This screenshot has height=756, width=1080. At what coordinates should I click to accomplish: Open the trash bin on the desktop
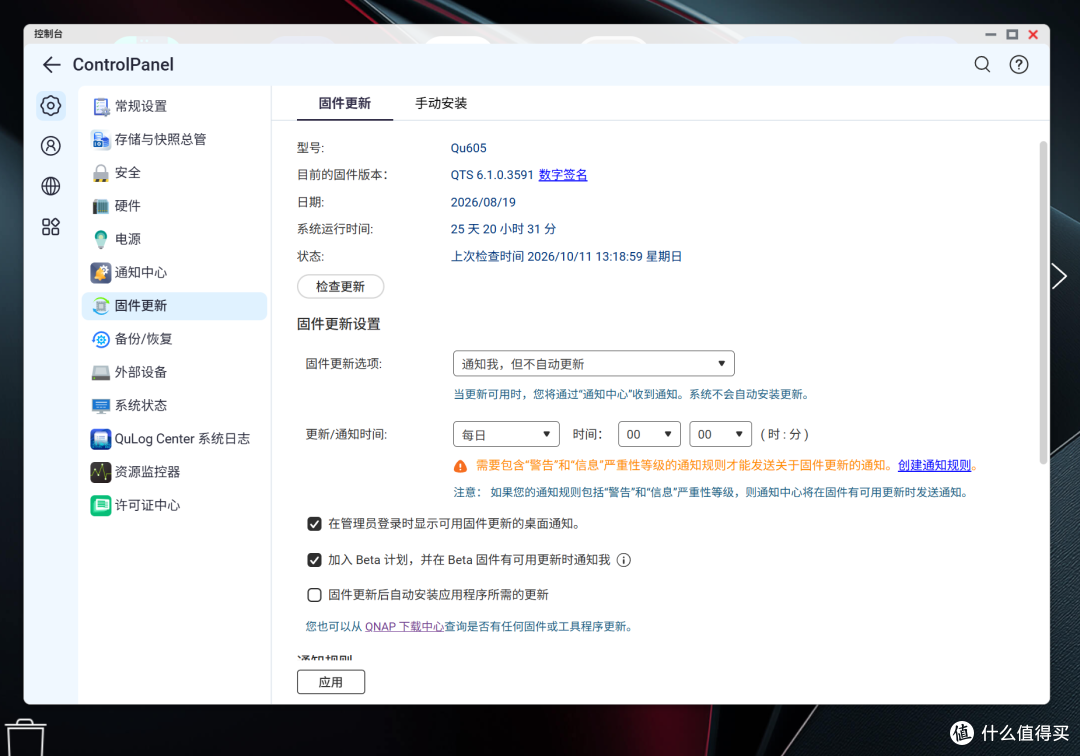pos(25,737)
